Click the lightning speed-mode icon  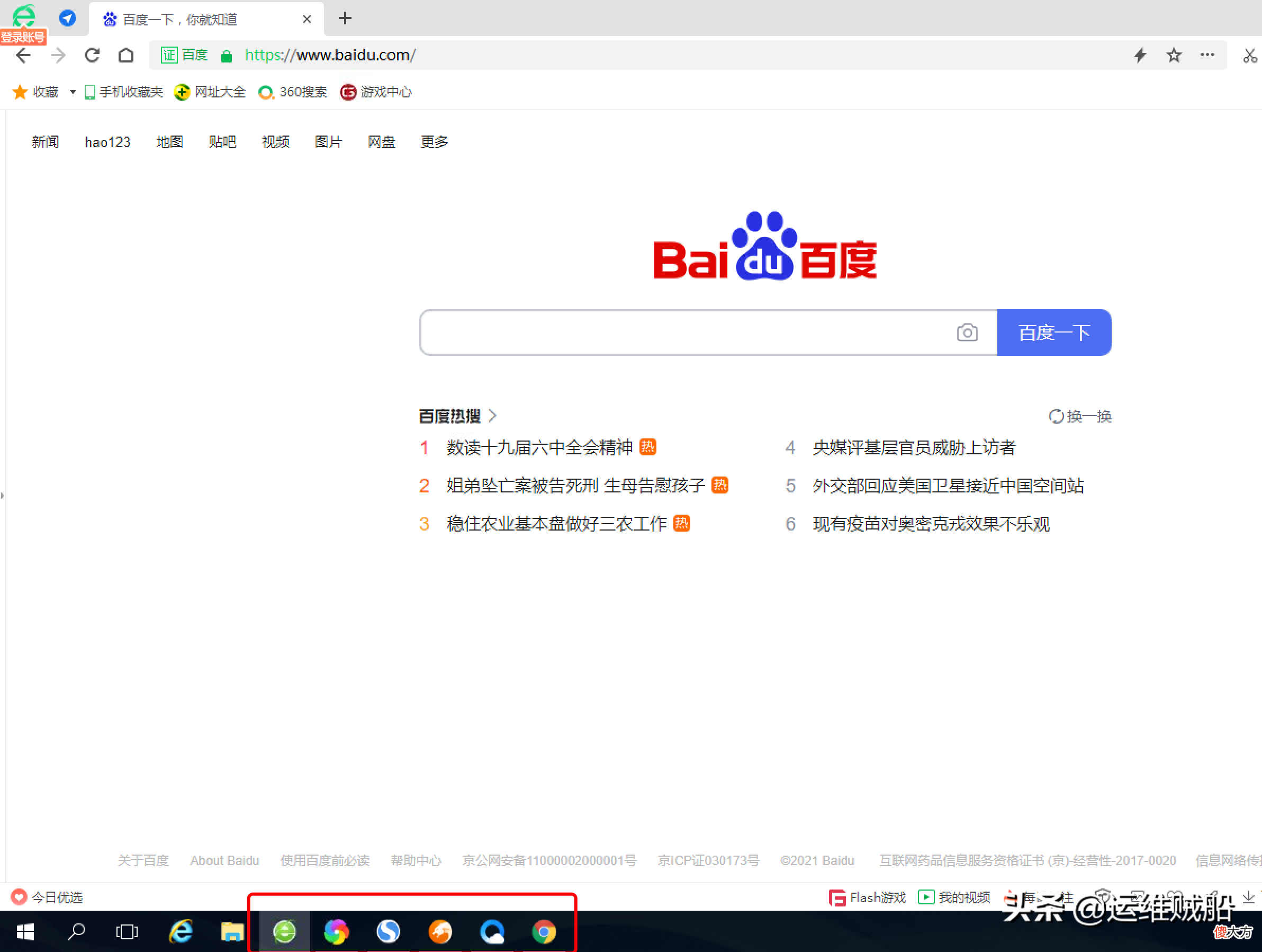pos(1140,56)
